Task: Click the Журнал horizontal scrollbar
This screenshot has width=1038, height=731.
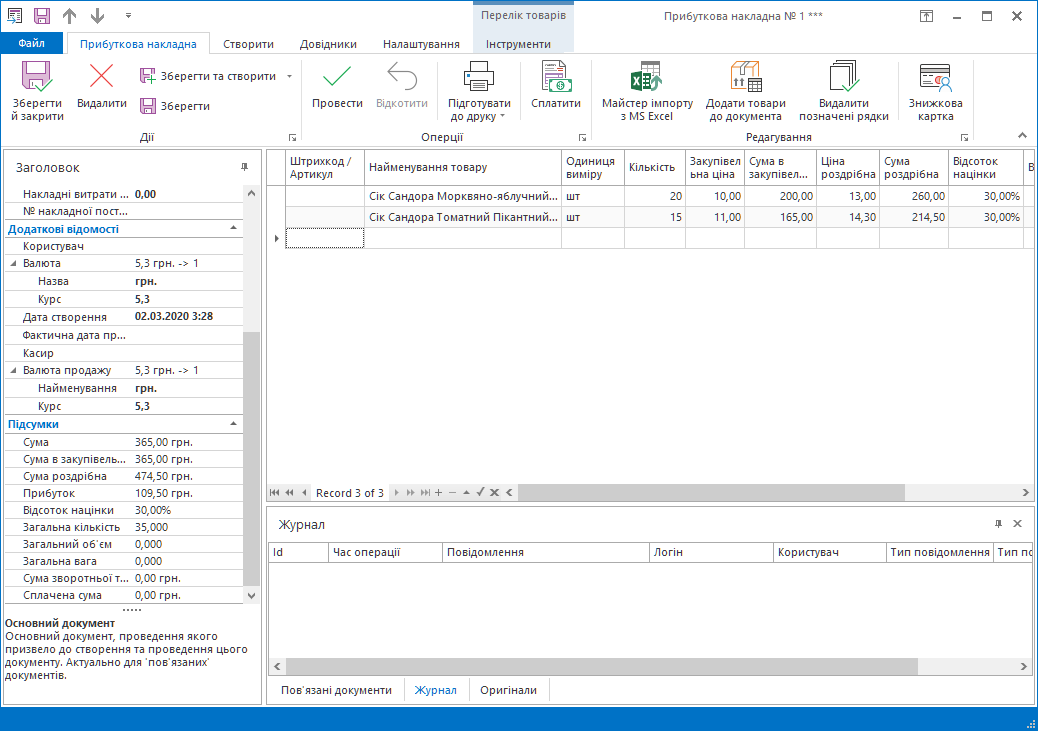Action: coord(600,666)
